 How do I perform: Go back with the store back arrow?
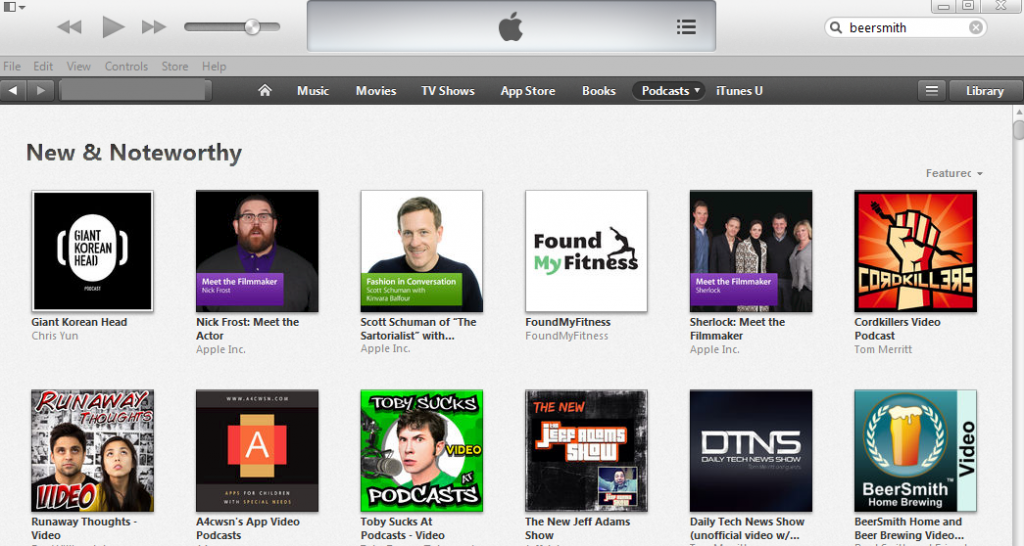tap(13, 90)
